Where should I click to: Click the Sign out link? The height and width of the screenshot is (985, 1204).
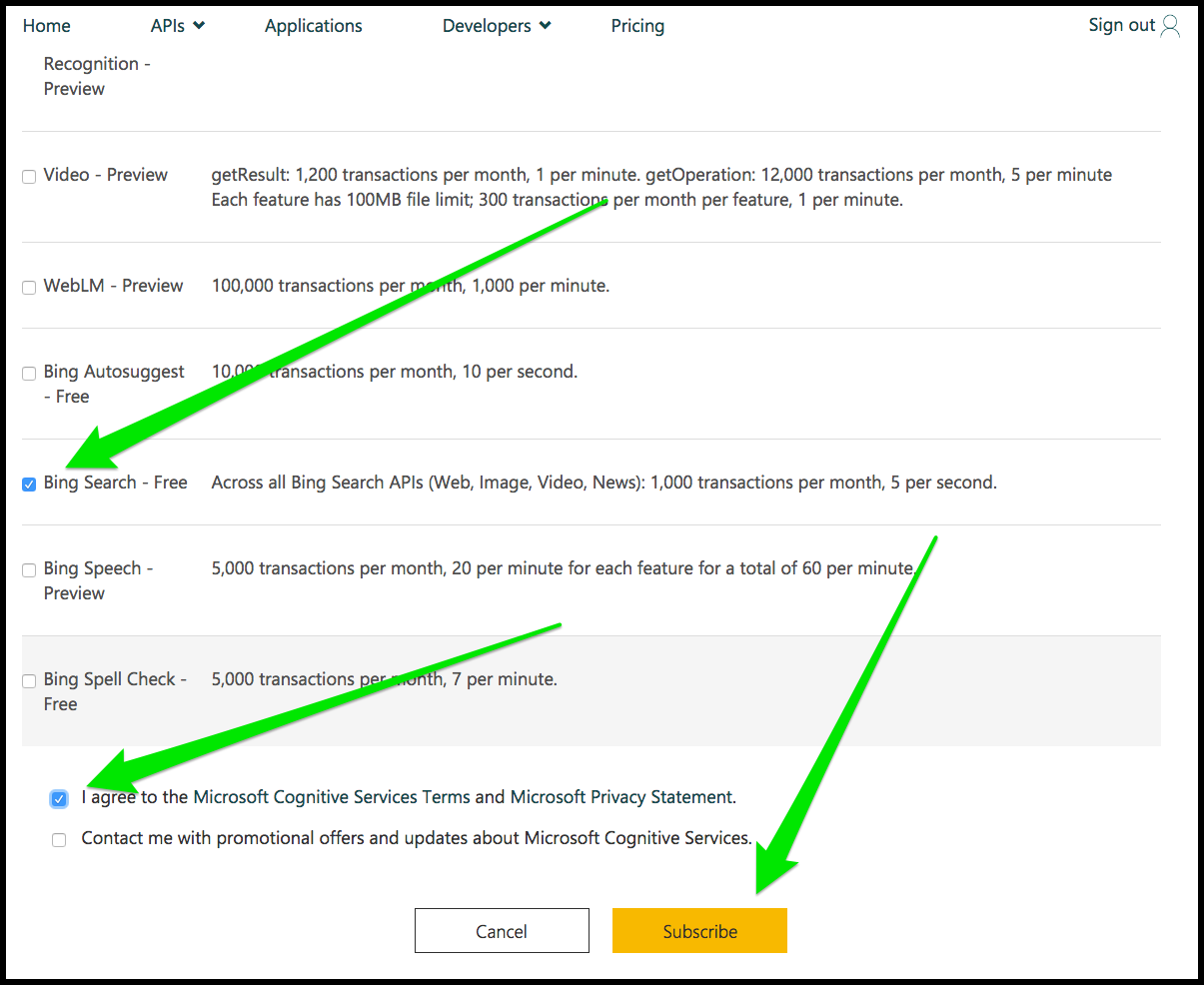point(1121,25)
